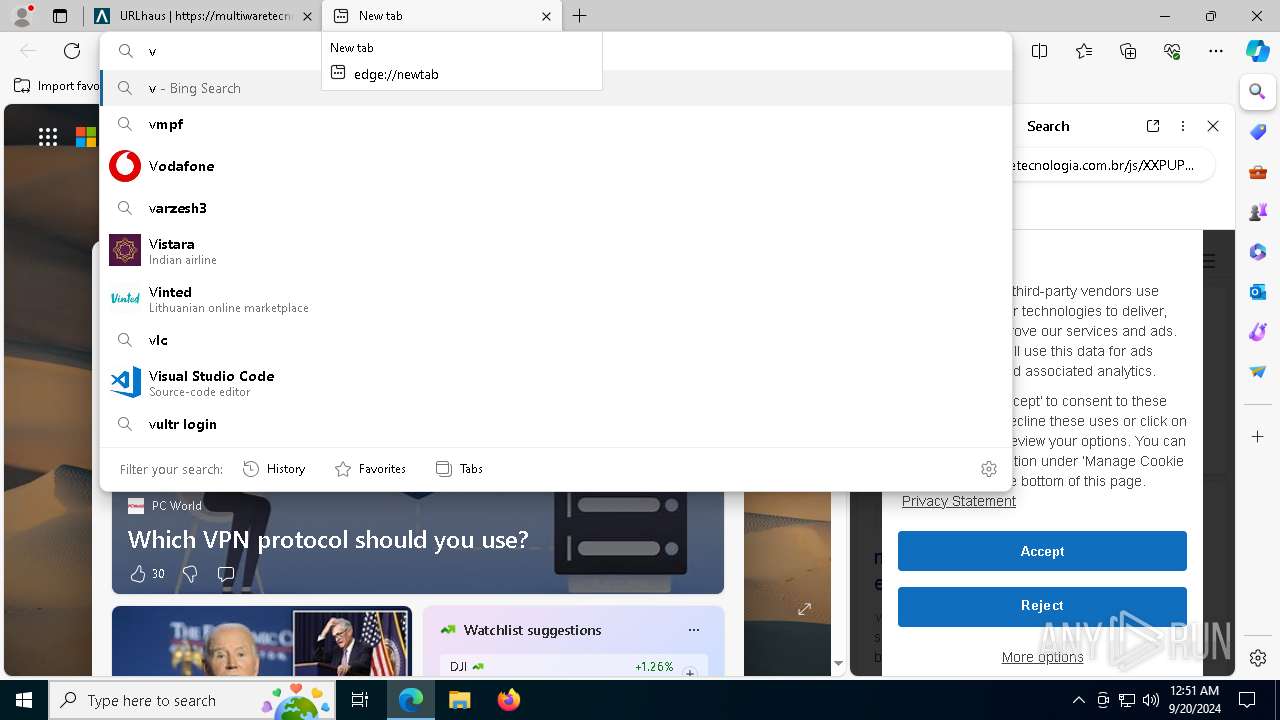Open the Import favorites bookmark

coord(58,86)
